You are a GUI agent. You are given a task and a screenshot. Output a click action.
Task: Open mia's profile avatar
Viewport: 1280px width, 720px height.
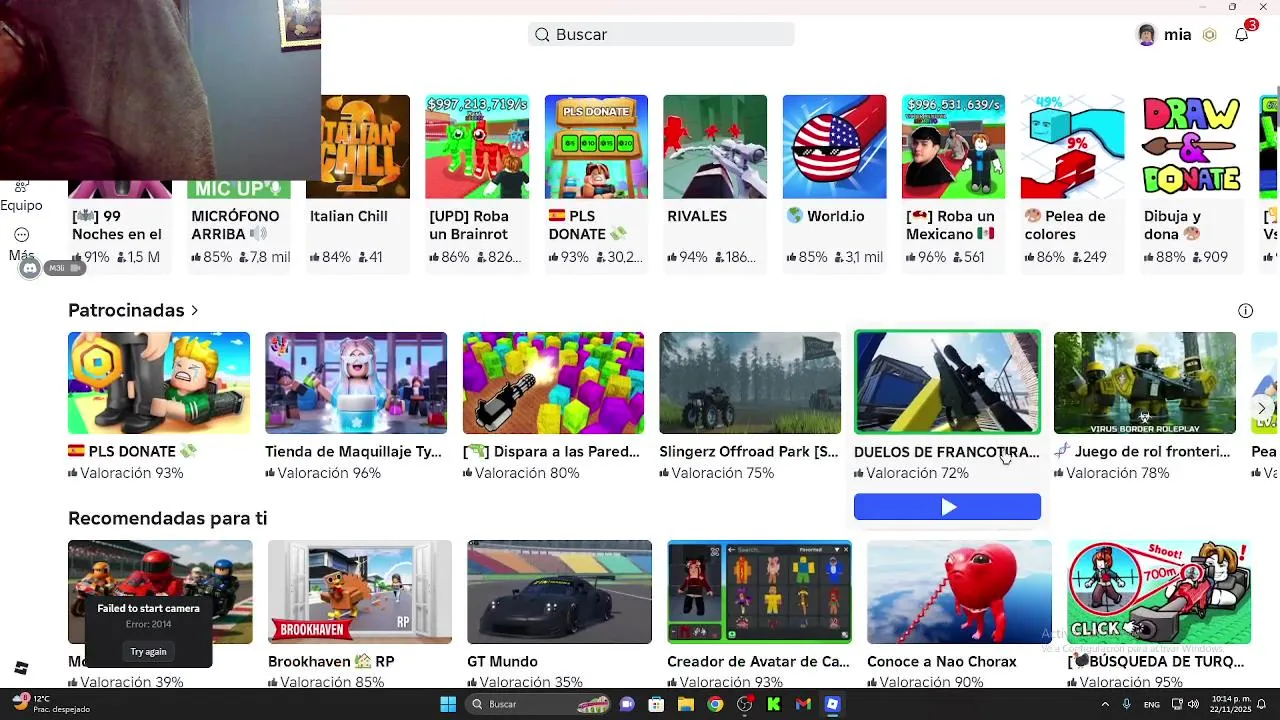[x=1146, y=35]
